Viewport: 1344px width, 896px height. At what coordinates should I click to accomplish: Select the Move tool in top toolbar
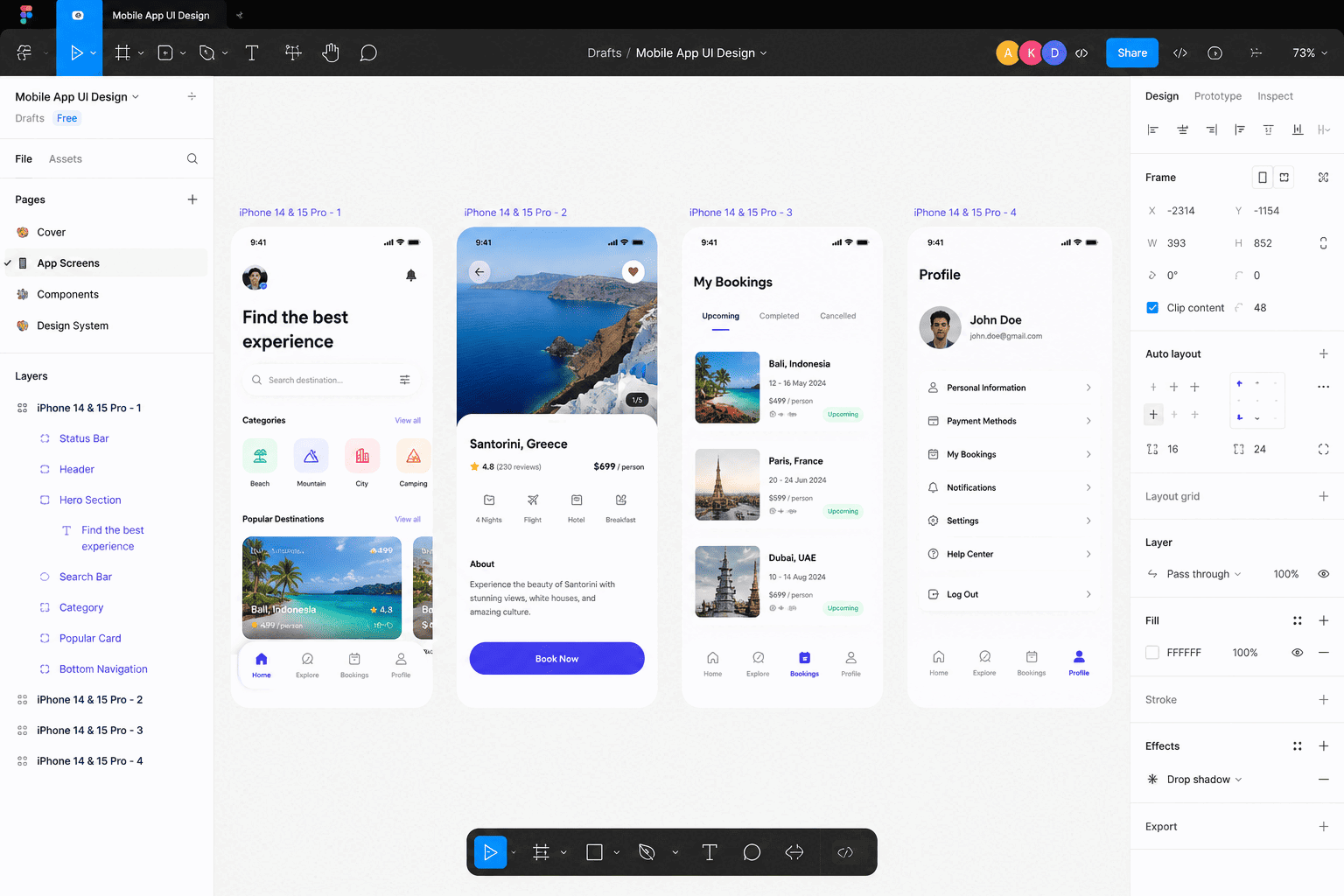point(77,53)
